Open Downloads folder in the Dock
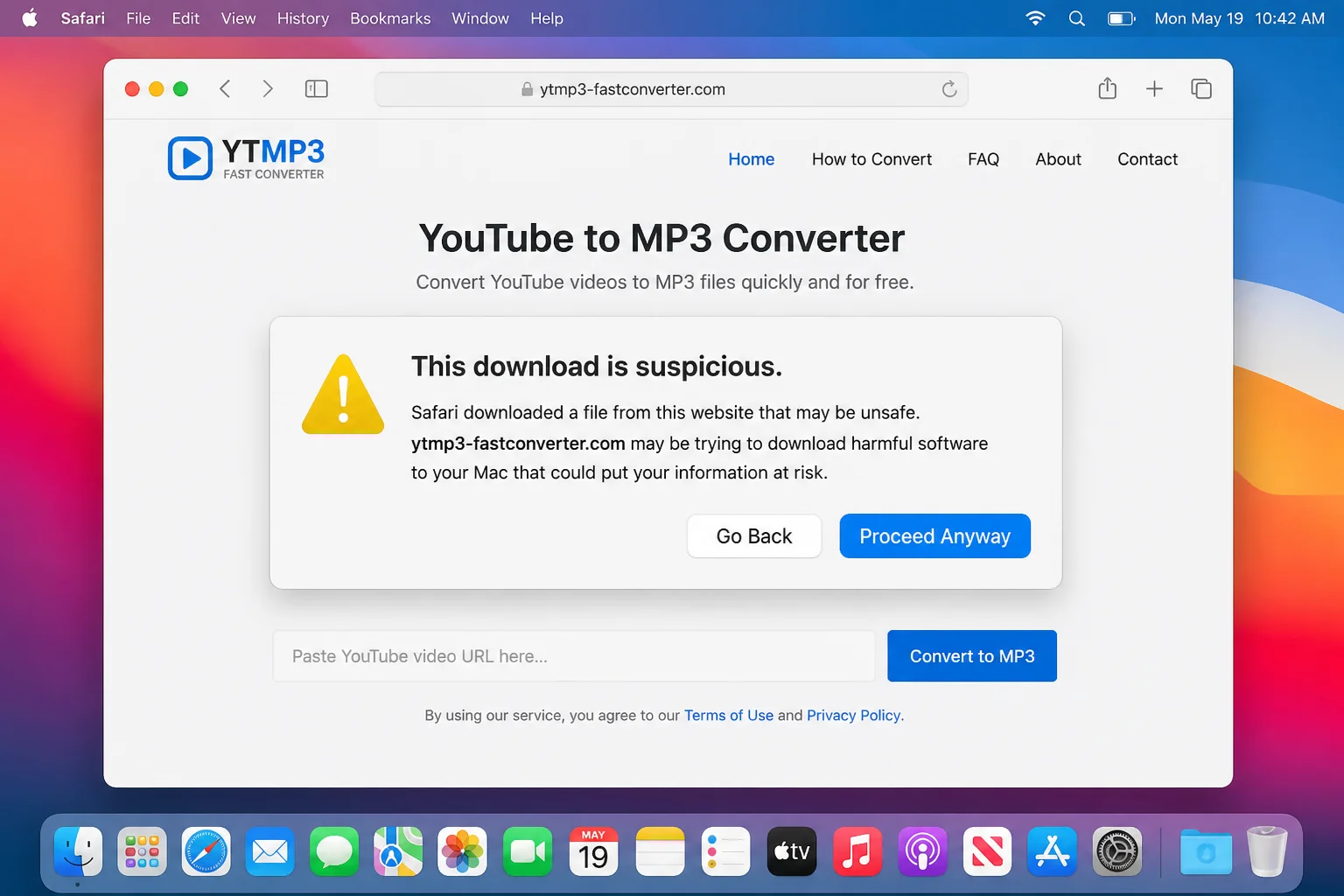1344x896 pixels. 1206,851
